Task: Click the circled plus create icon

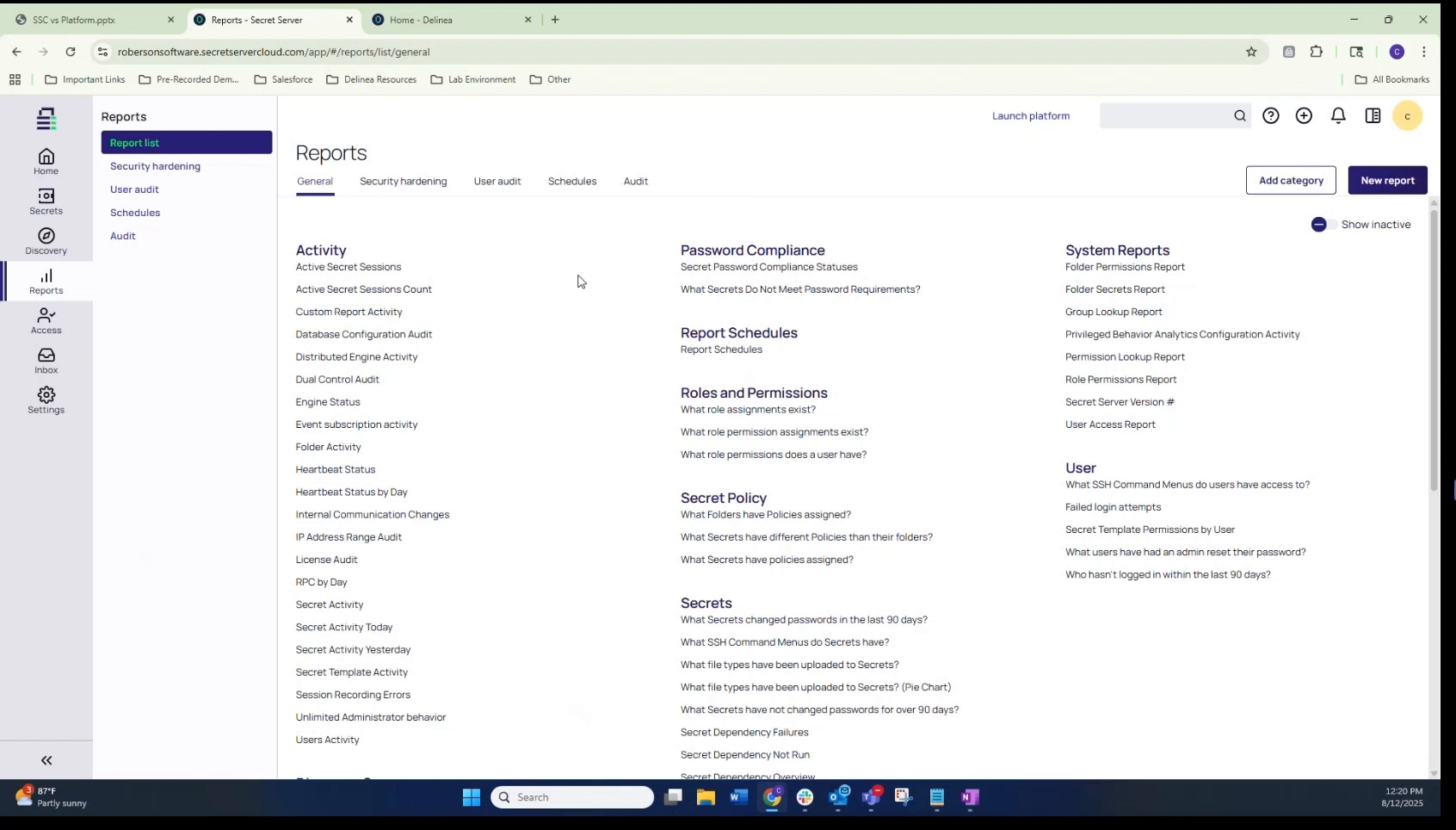Action: (1304, 115)
